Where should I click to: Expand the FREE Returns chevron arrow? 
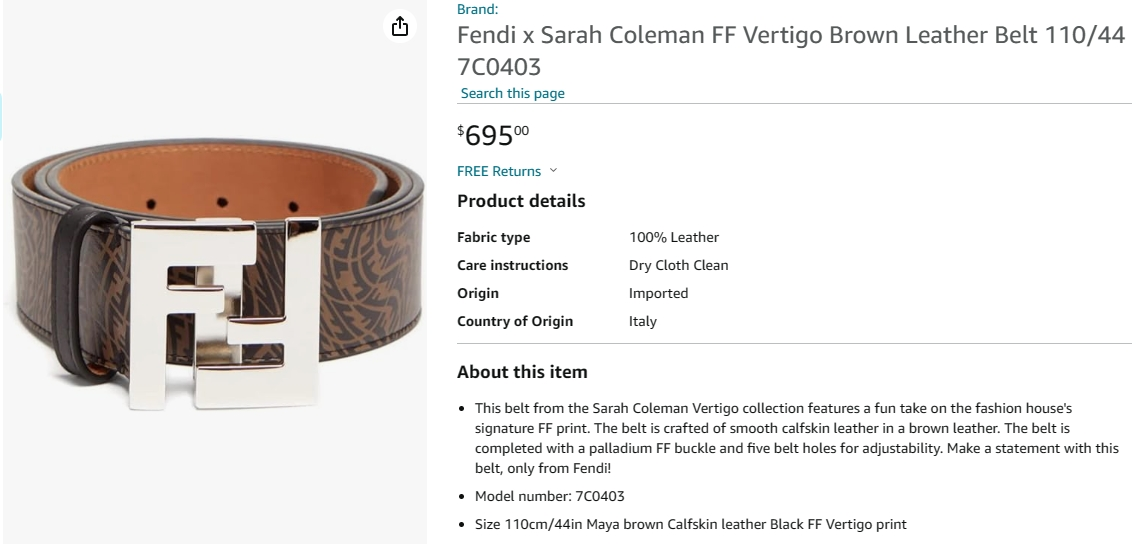tap(554, 171)
